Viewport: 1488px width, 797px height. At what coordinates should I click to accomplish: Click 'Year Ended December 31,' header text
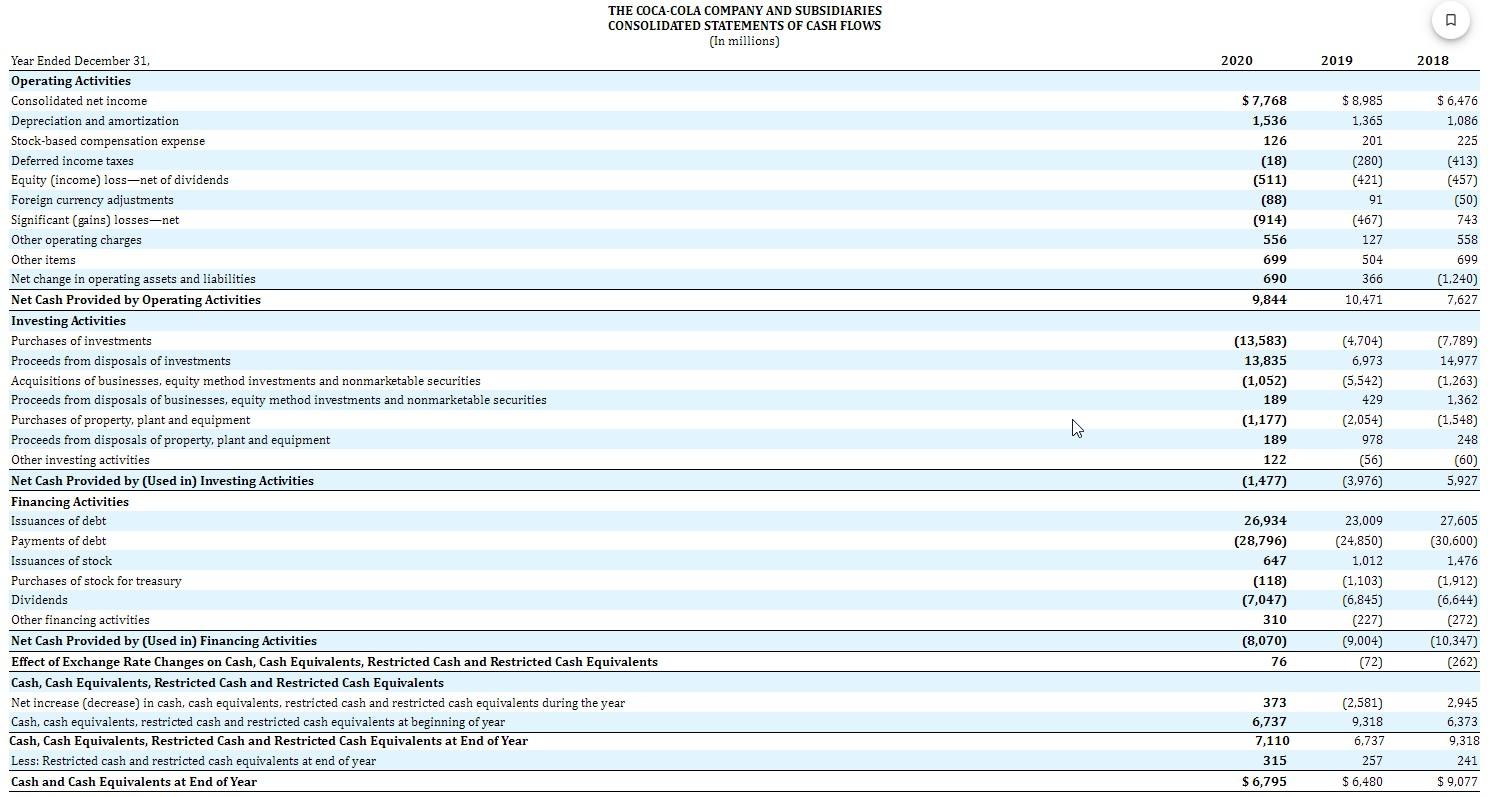(80, 61)
